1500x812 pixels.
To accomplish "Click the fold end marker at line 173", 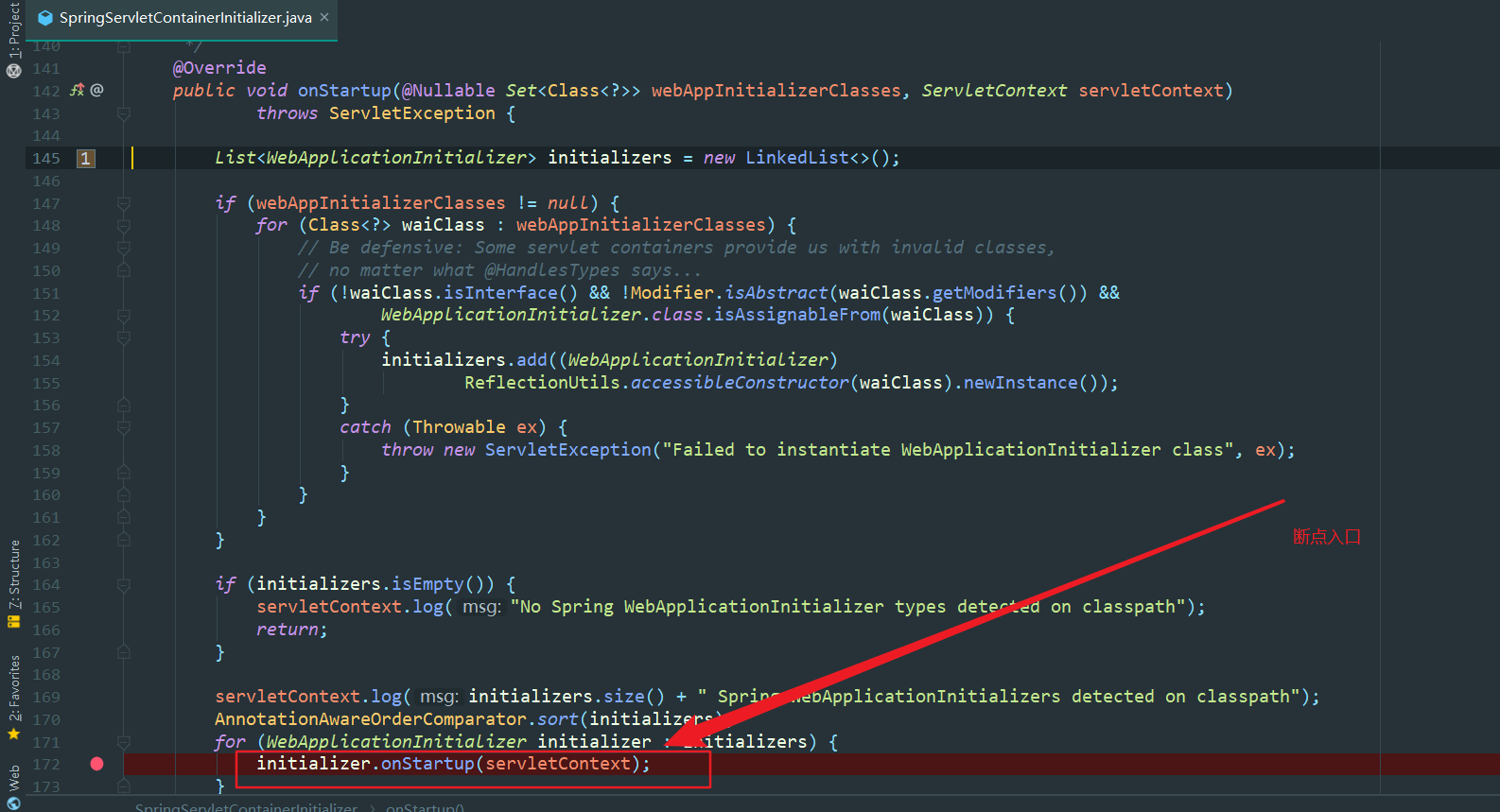I will [123, 786].
